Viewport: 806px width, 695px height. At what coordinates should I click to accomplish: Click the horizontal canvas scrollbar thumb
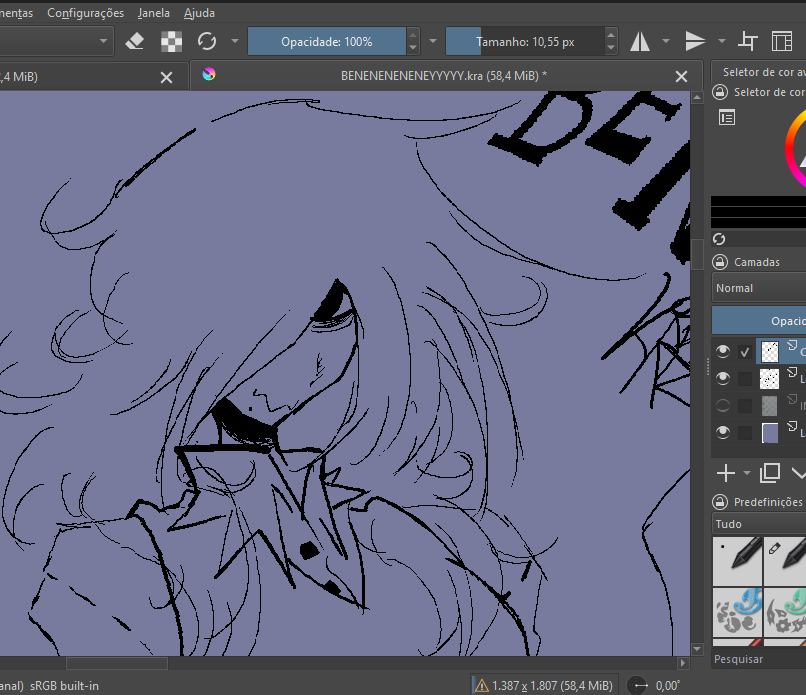(x=117, y=663)
